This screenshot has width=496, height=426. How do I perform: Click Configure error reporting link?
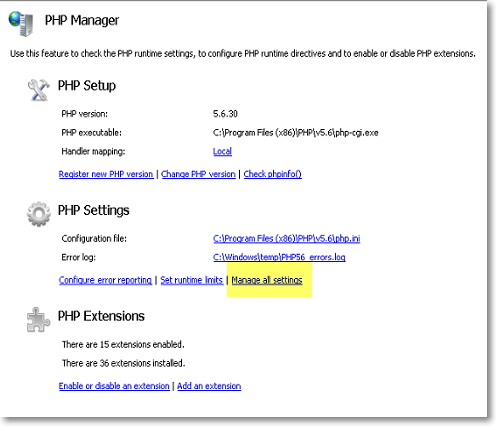point(105,280)
